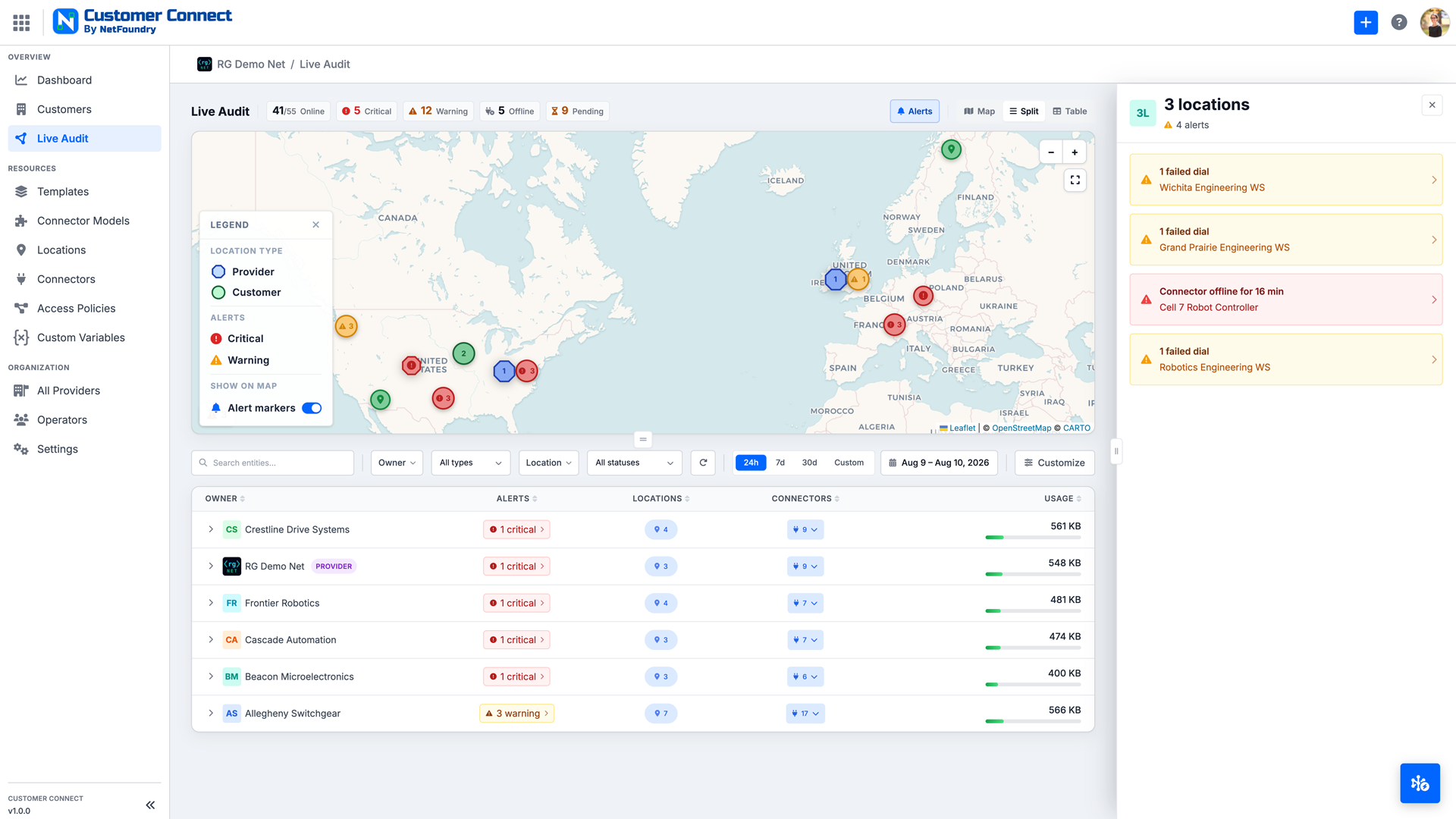
Task: Open Wichita Engineering WS failed dial alert
Action: [x=1285, y=180]
